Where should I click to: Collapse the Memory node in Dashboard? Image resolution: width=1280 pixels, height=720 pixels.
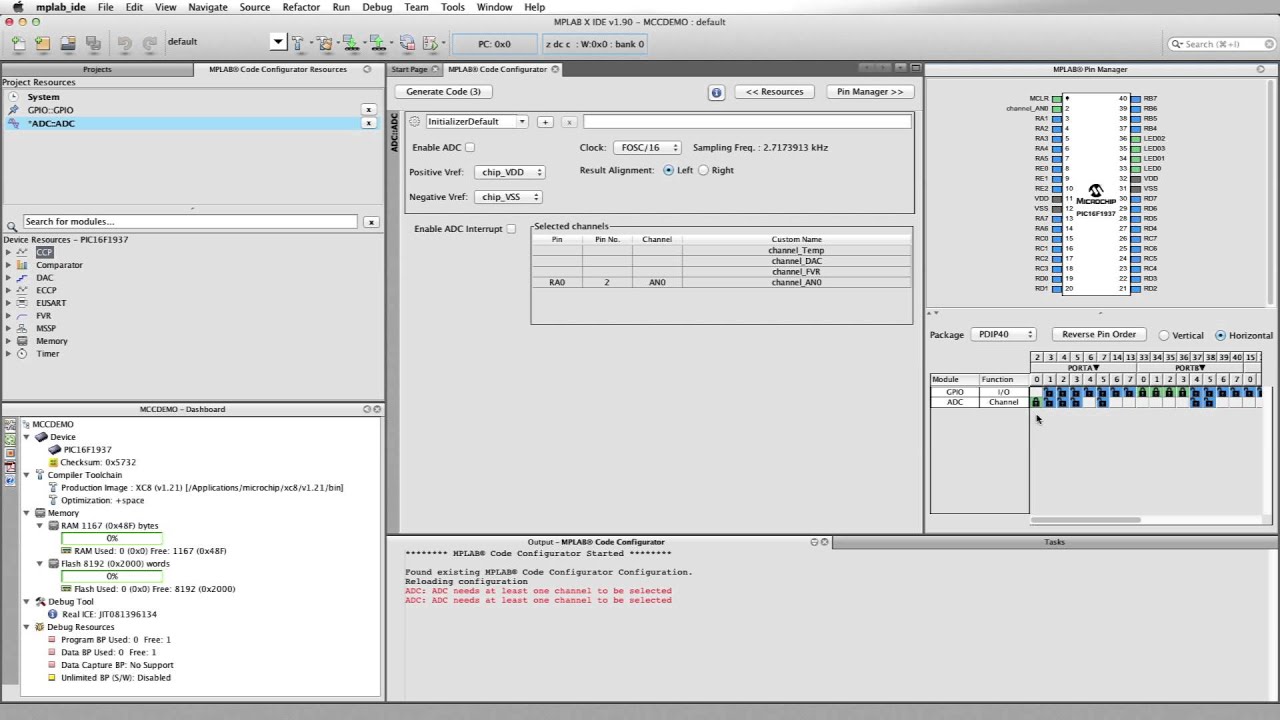(28, 513)
